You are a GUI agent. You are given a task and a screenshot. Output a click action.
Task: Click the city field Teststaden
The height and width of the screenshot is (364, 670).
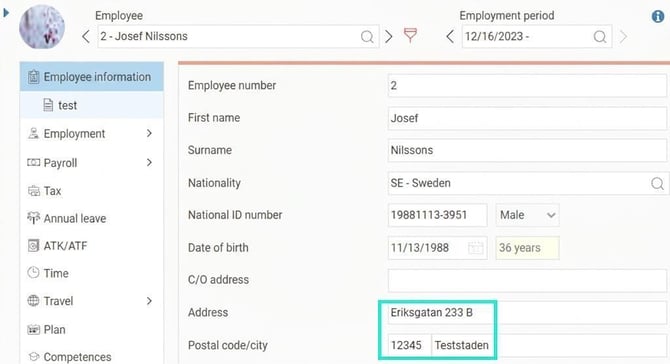(x=549, y=345)
